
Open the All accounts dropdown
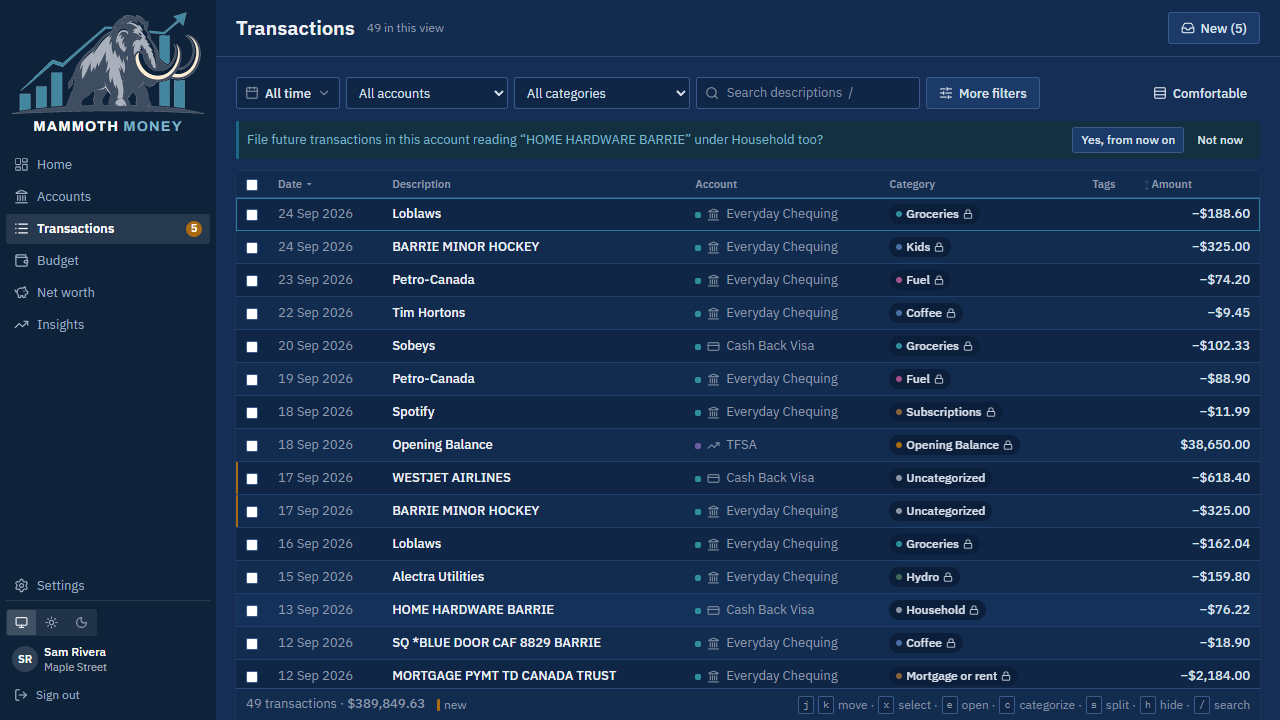[x=427, y=93]
